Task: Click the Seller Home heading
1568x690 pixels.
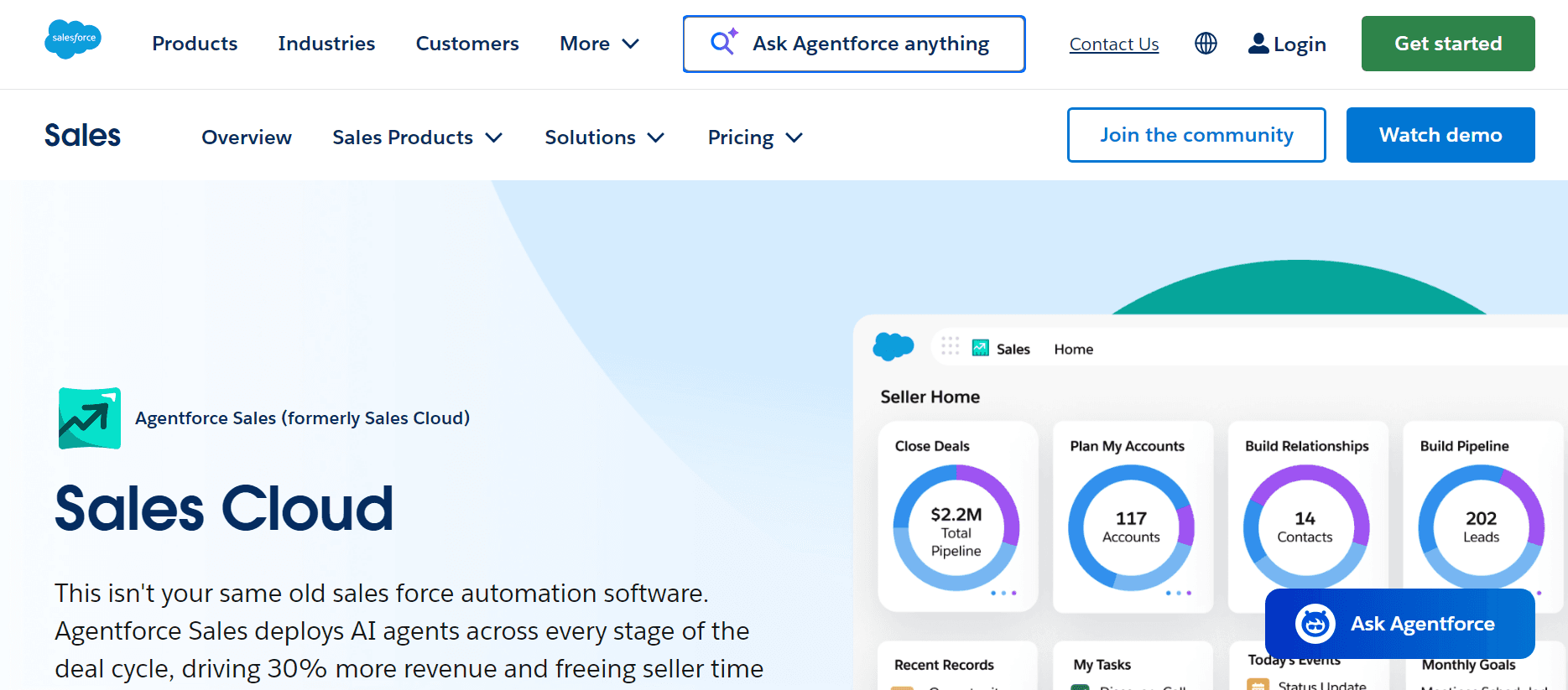Action: pos(930,397)
